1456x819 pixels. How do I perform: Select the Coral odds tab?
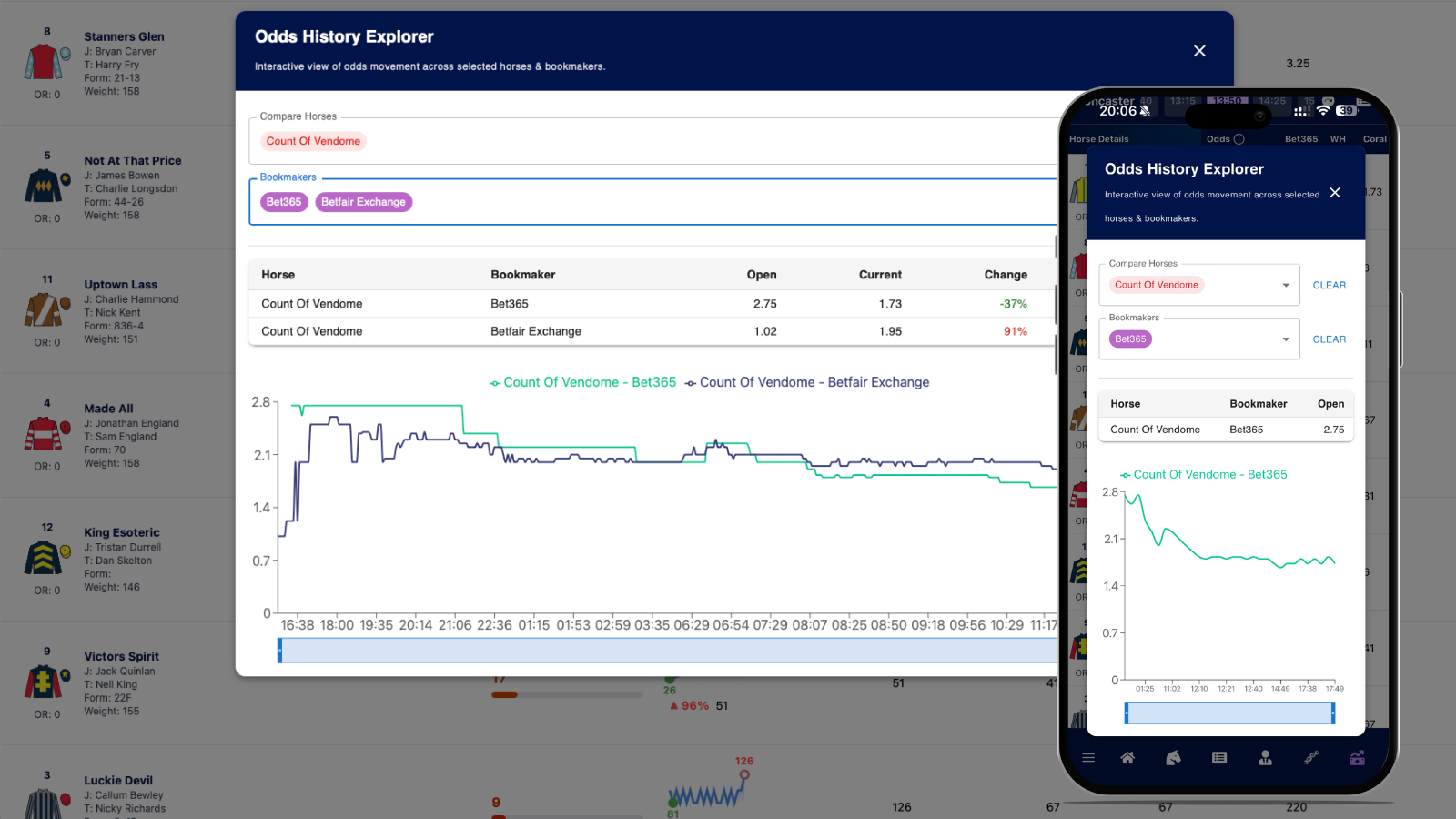coord(1375,138)
